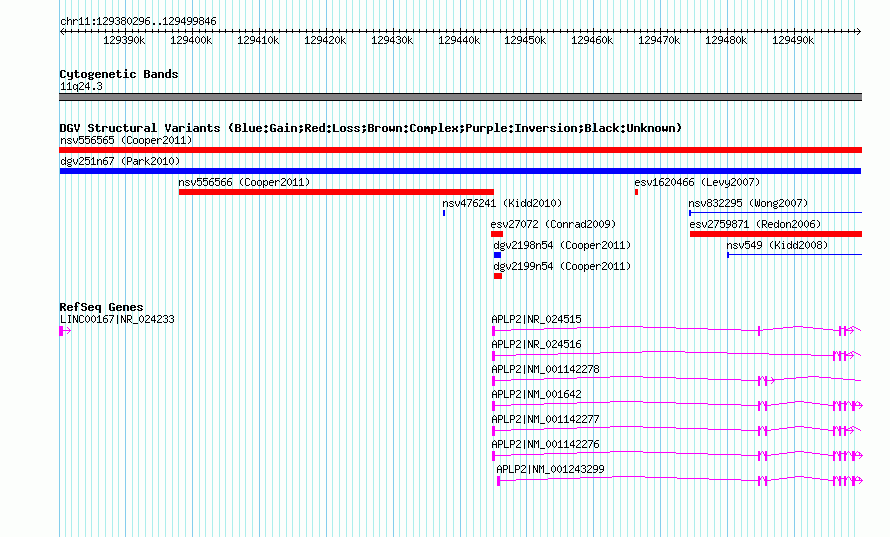Select the red dgv2199n54 loss block

(x=498, y=276)
